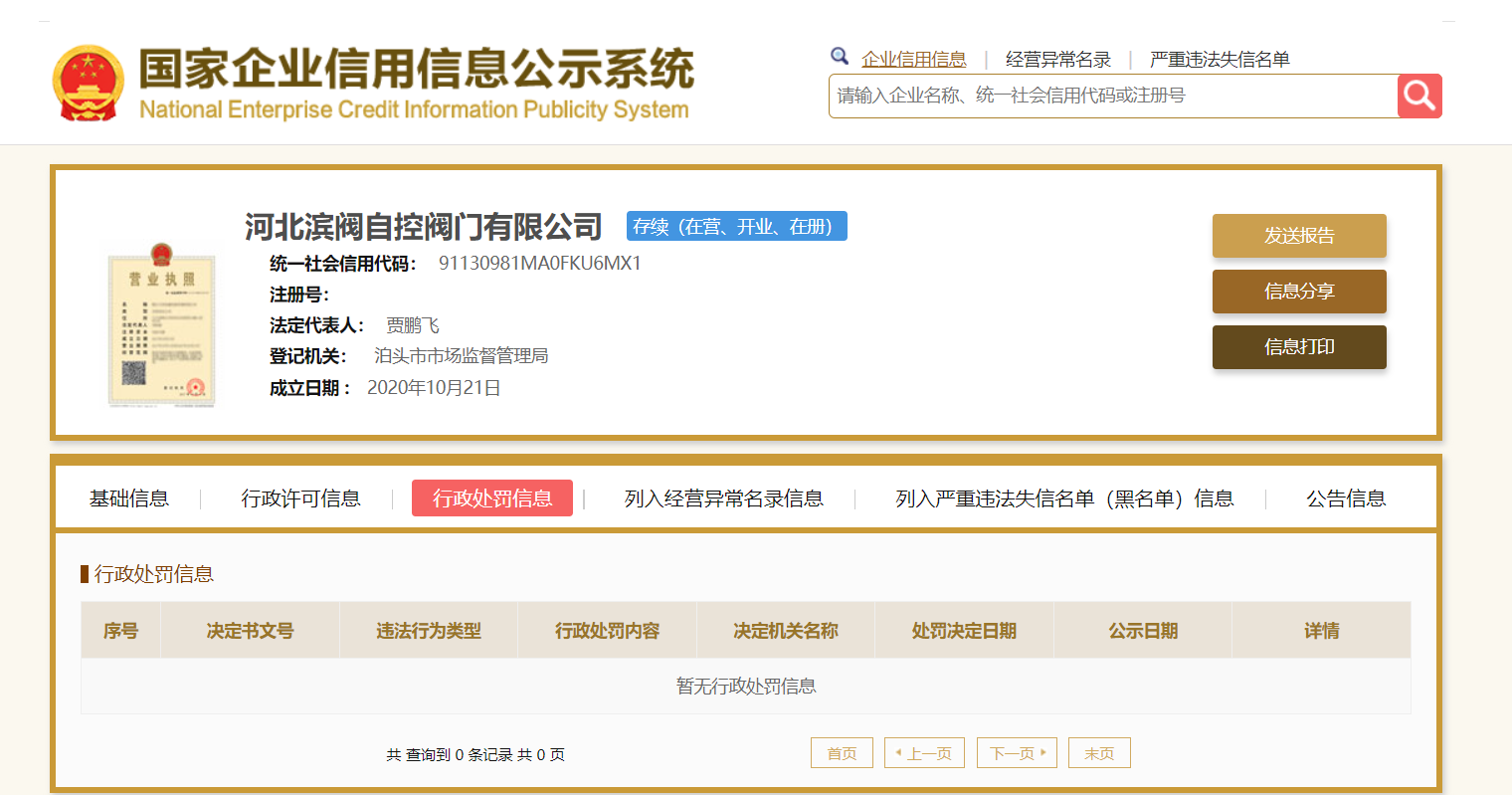Click the national emblem logo
The height and width of the screenshot is (795, 1512).
[x=89, y=83]
